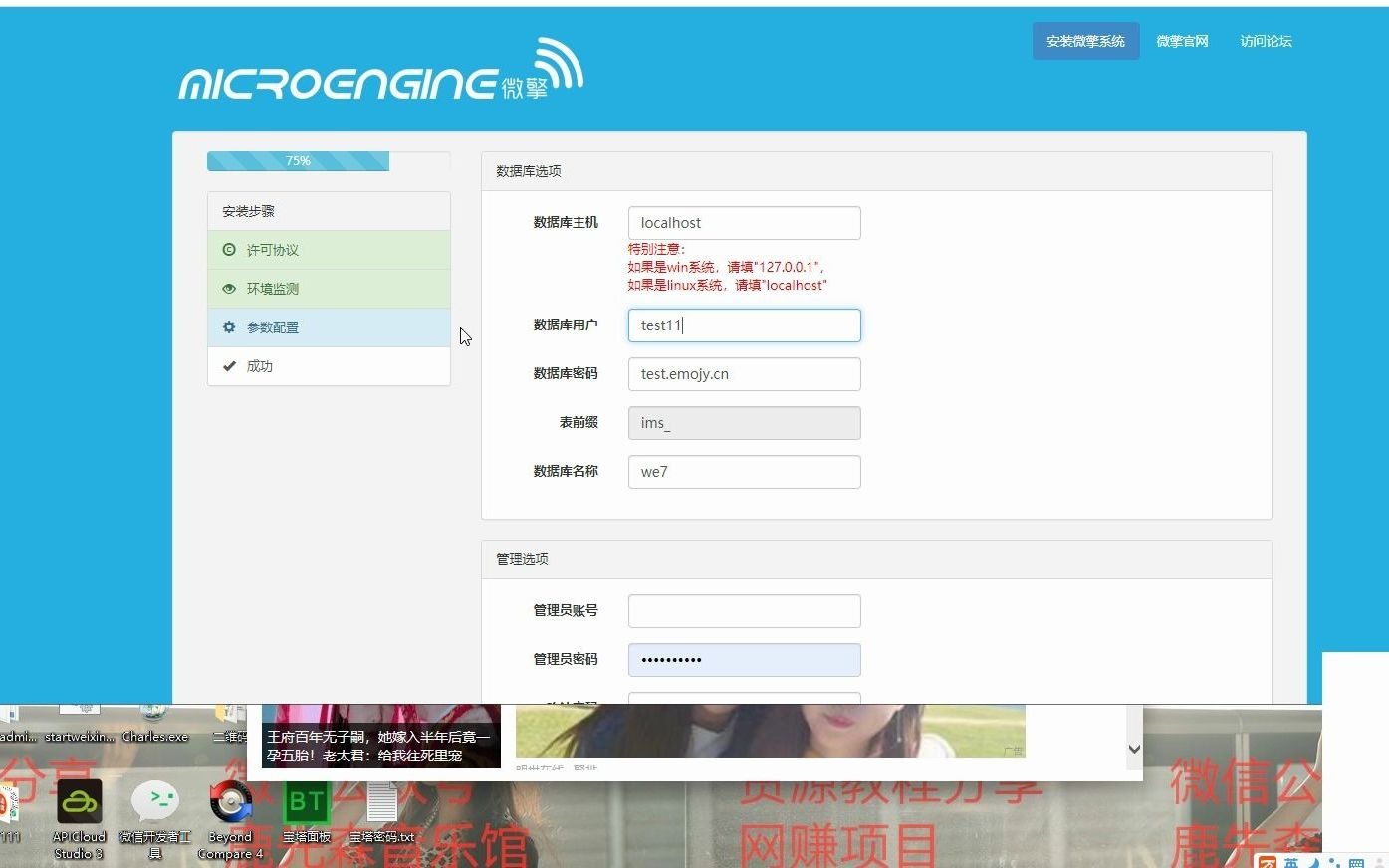Open 宝塔密码.txt file on desktop
The width and height of the screenshot is (1389, 868).
pyautogui.click(x=381, y=812)
